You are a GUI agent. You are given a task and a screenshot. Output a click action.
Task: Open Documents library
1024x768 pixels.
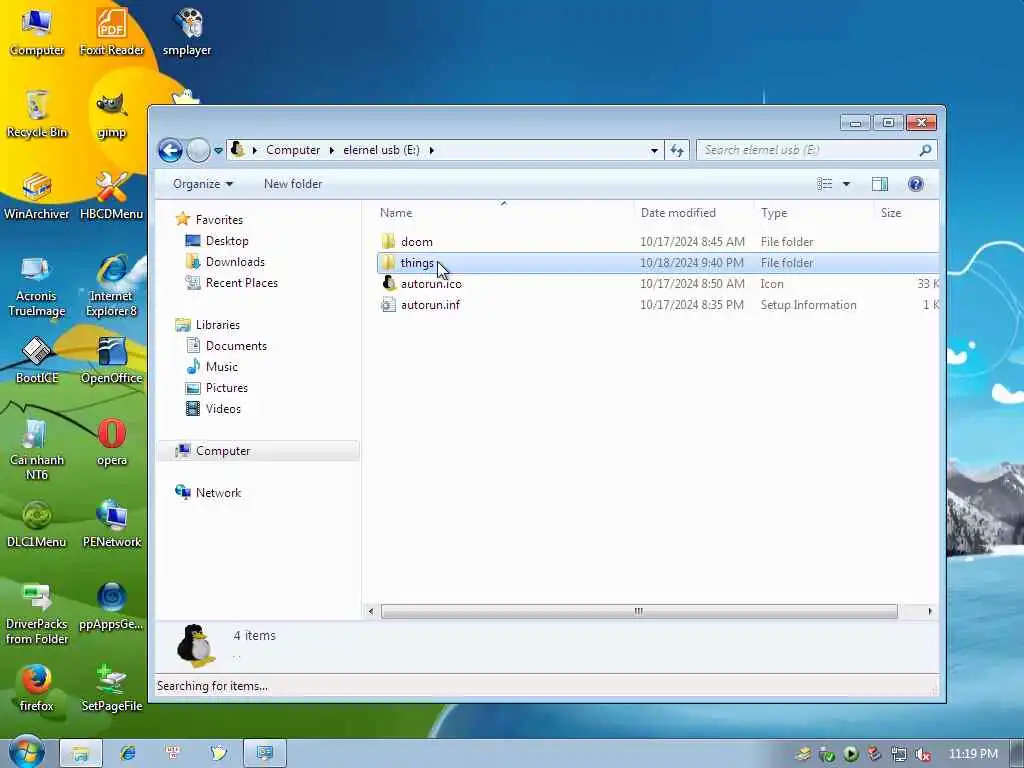pyautogui.click(x=236, y=345)
